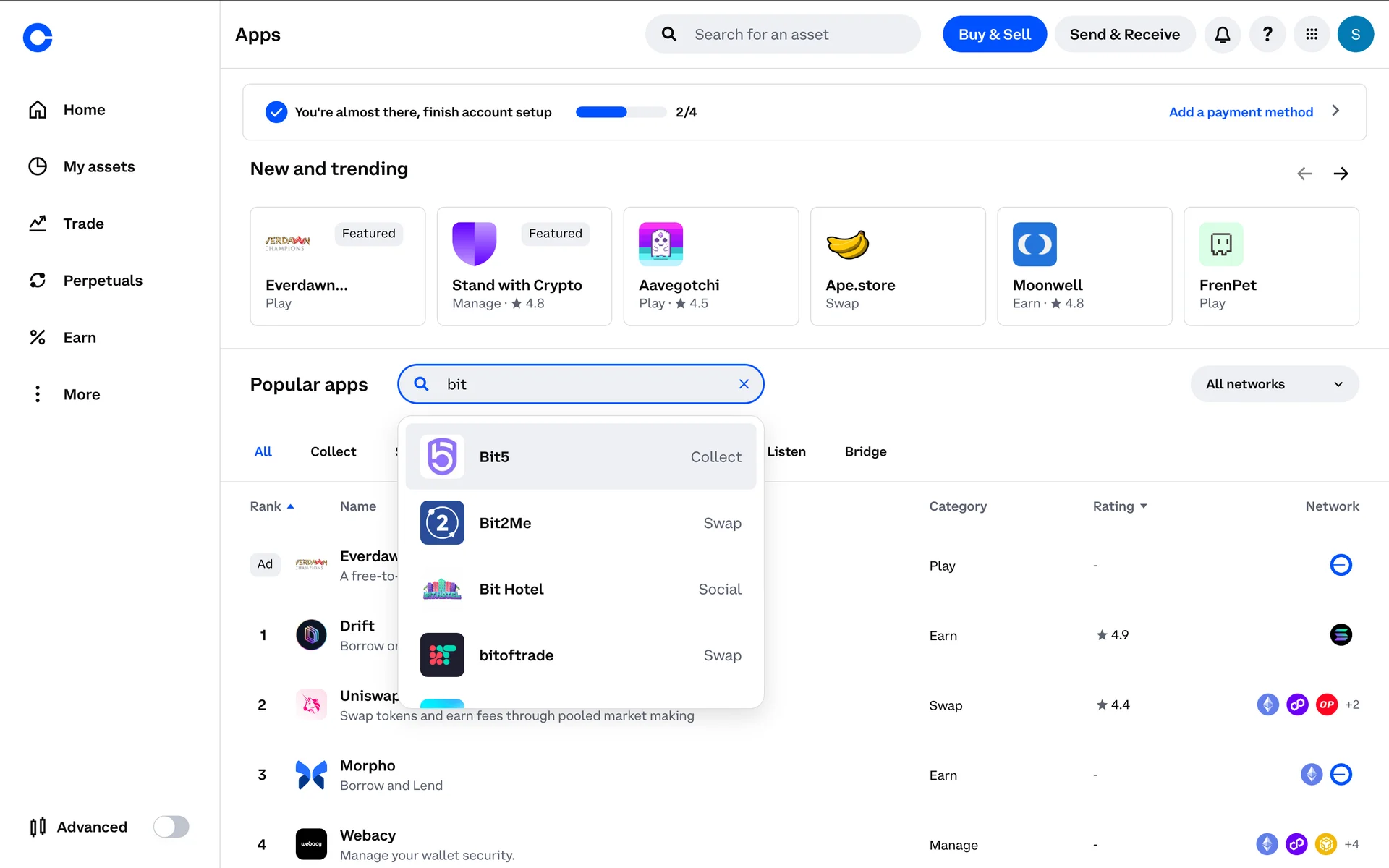
Task: Open the Moonwell app card
Action: 1084,266
